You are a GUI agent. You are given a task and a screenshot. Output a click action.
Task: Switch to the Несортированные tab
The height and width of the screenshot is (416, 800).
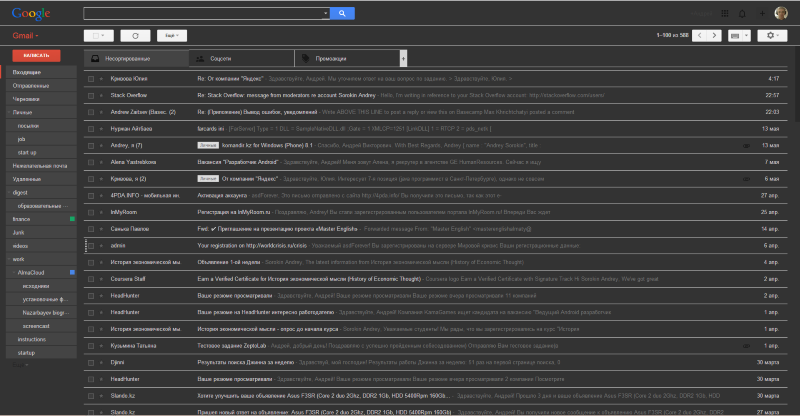[136, 59]
